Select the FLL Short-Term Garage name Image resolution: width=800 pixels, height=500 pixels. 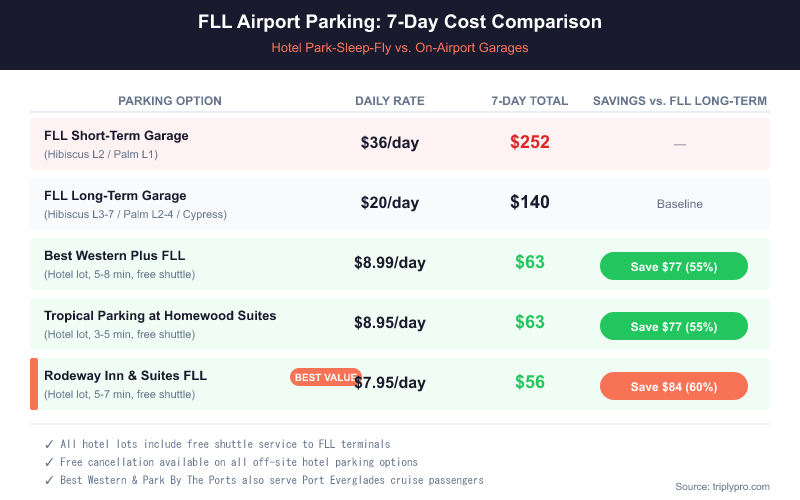(x=116, y=136)
